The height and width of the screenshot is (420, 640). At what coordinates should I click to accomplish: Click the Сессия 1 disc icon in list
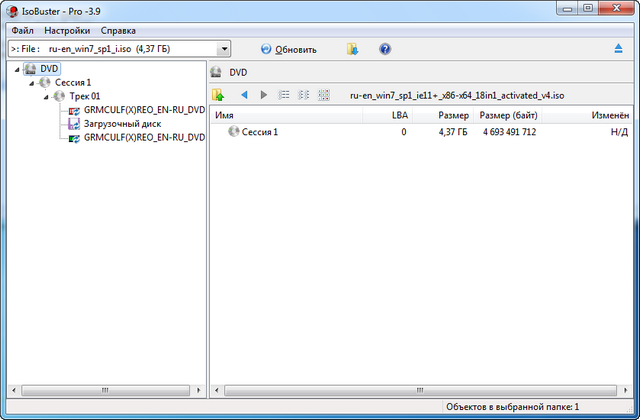pyautogui.click(x=234, y=131)
